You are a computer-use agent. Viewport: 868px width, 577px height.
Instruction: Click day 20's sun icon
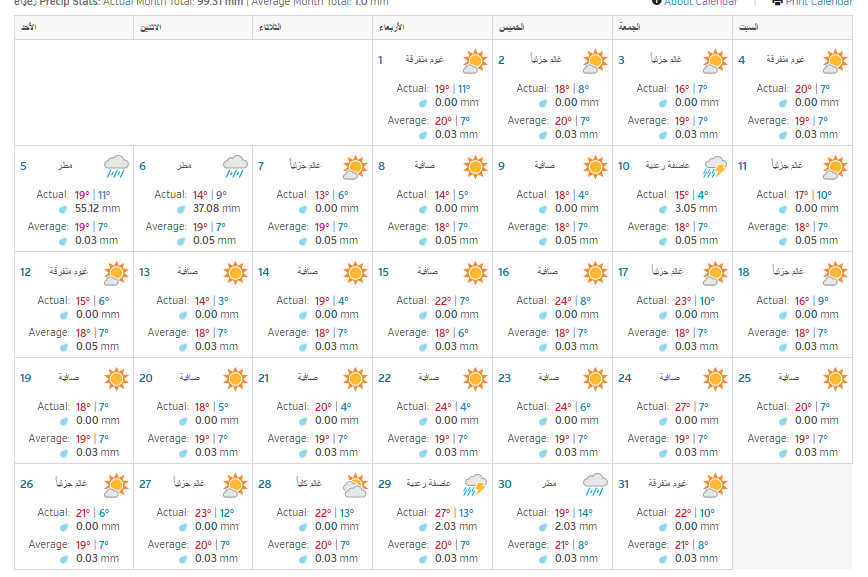point(235,379)
